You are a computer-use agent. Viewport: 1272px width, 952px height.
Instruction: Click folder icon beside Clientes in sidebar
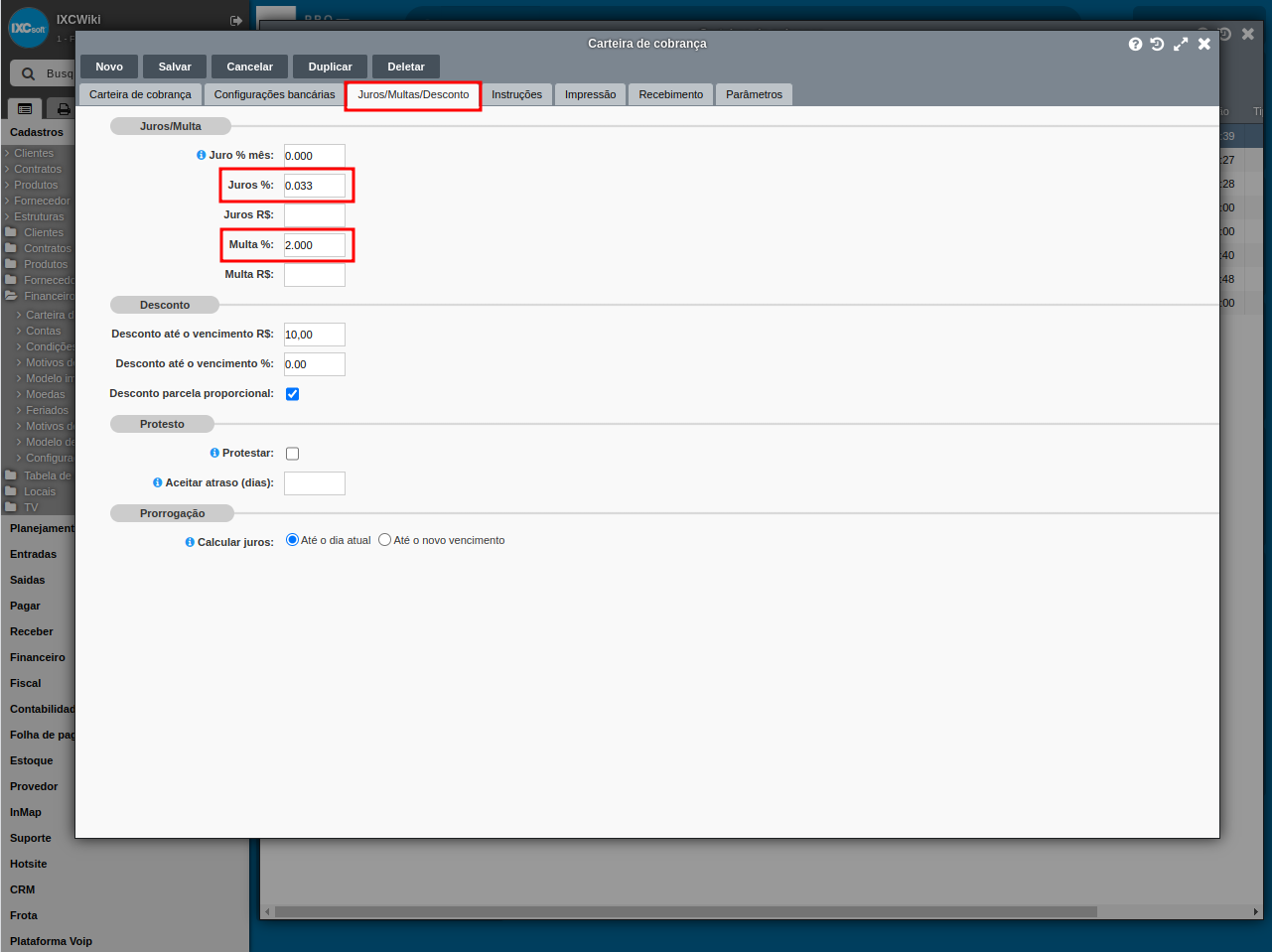click(x=11, y=232)
